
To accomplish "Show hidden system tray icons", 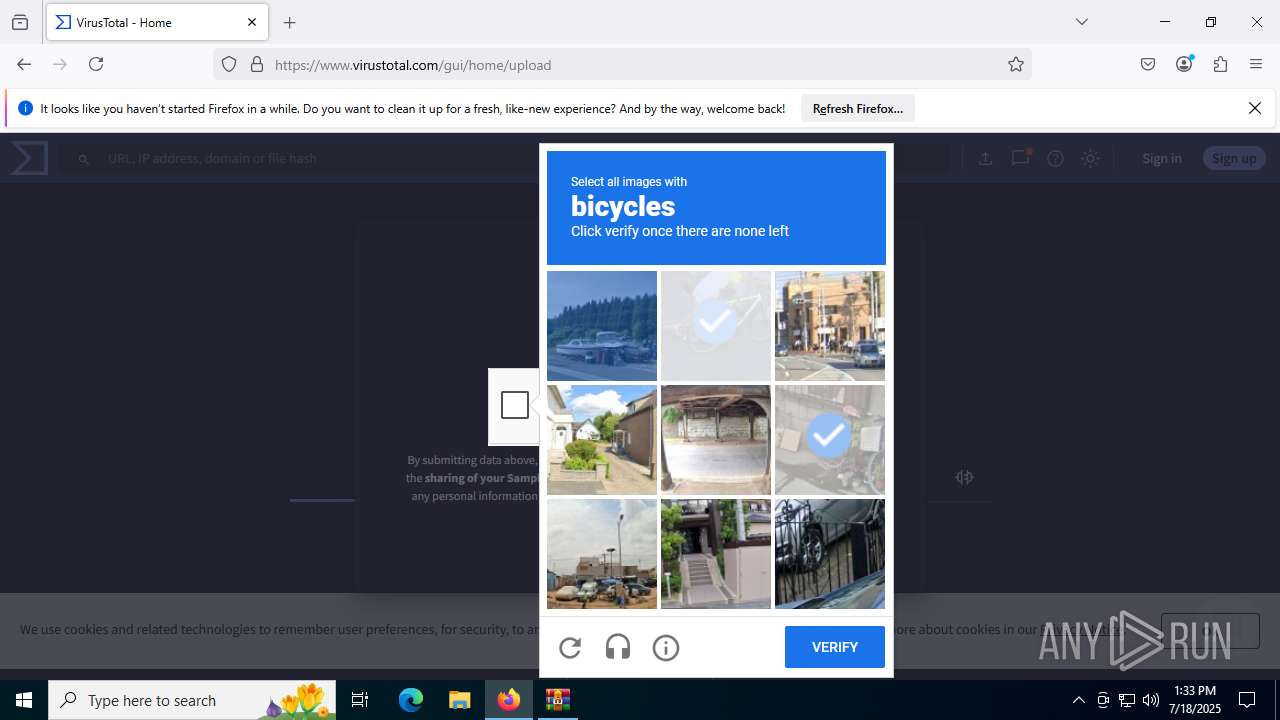I will [x=1078, y=700].
